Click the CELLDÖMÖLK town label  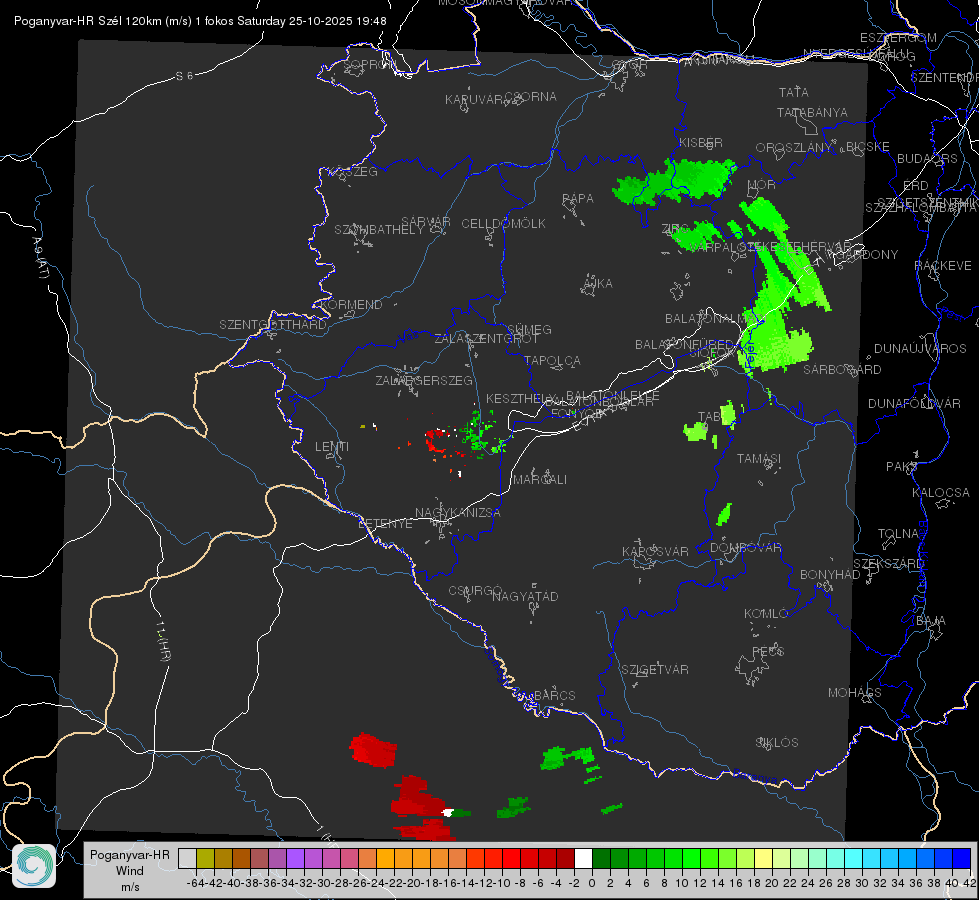pyautogui.click(x=504, y=224)
